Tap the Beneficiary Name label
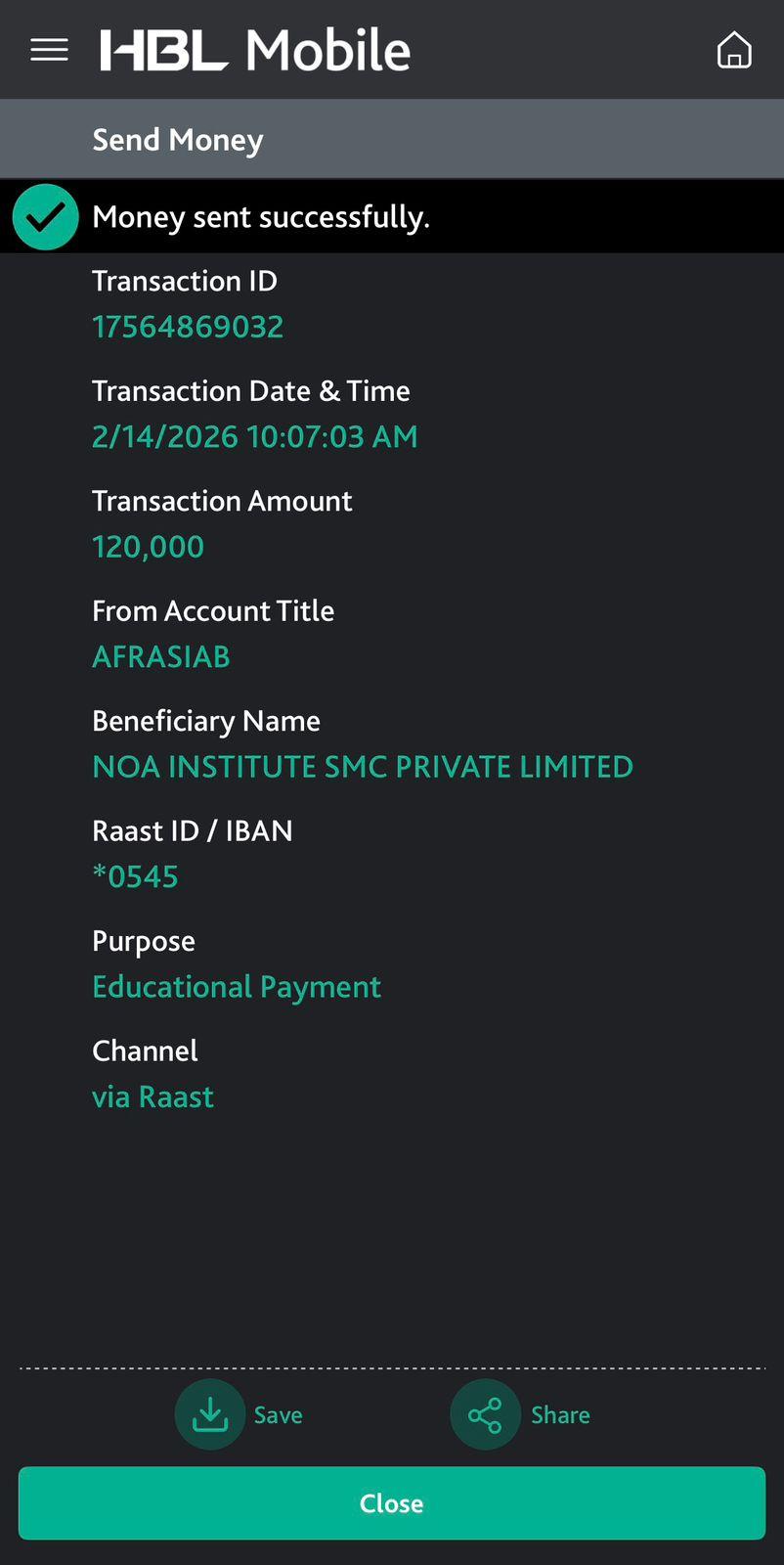784x1565 pixels. [206, 721]
